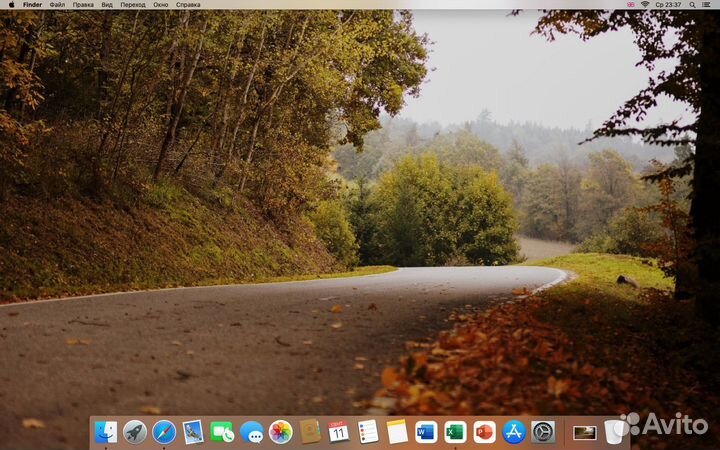Open Finder from the Dock
The height and width of the screenshot is (450, 720).
coord(106,432)
